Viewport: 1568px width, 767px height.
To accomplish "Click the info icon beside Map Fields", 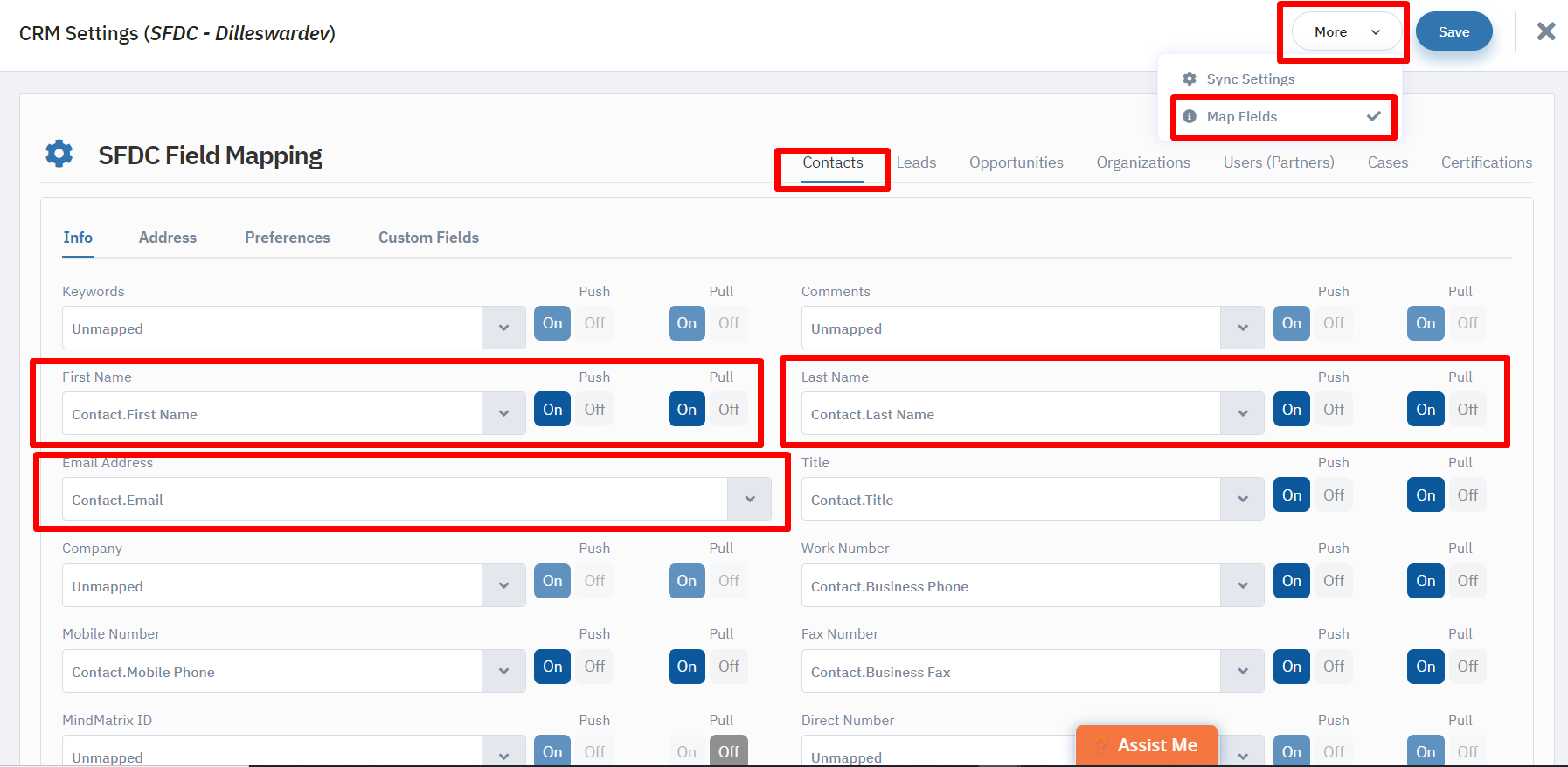I will 1190,116.
